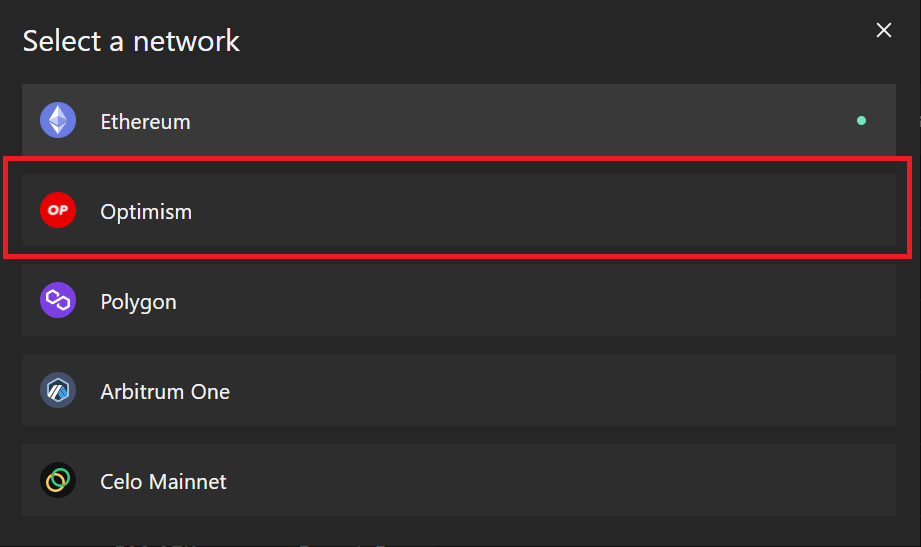Click the word Mainnet in the Celo row

[x=187, y=481]
